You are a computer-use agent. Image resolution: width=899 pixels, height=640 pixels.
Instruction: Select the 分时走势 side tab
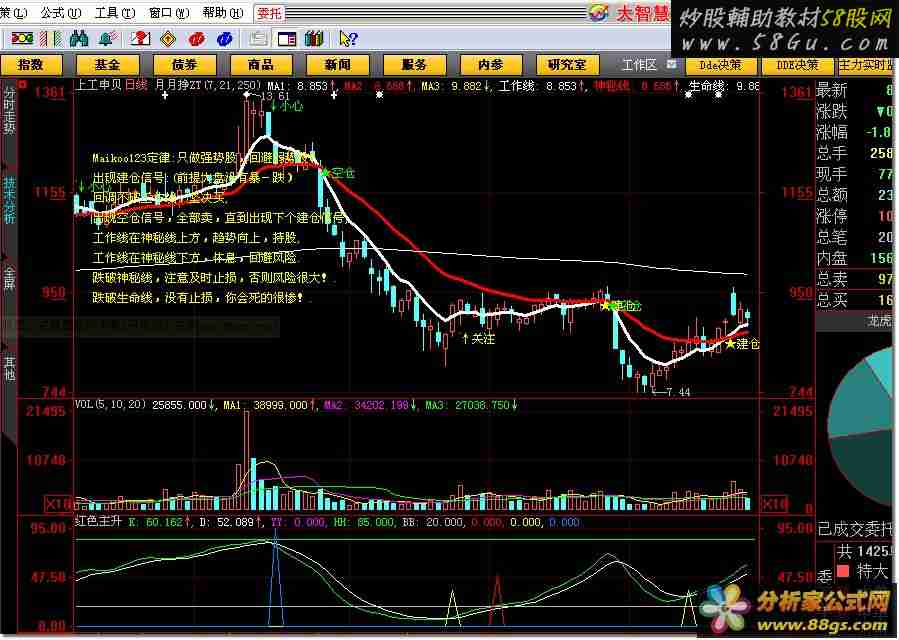[10, 110]
